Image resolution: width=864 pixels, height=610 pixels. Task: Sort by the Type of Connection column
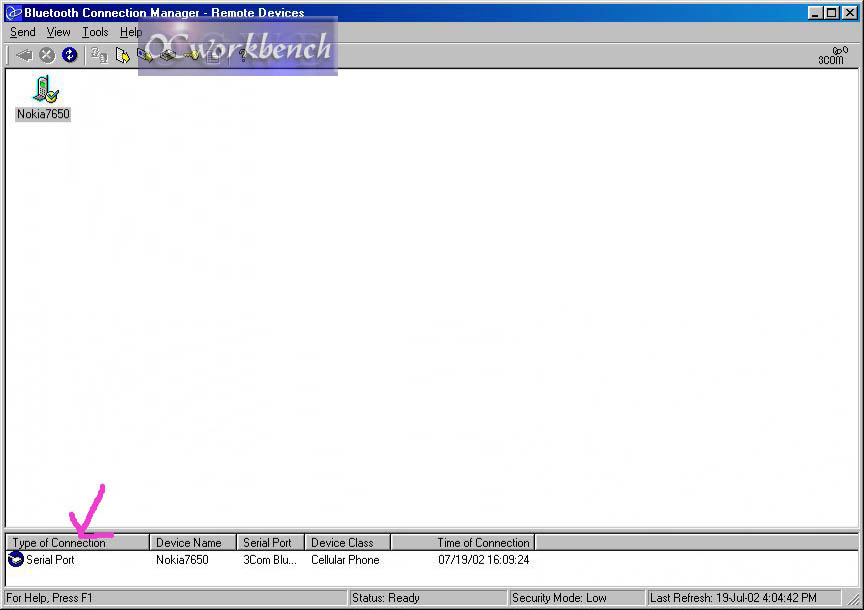(78, 543)
